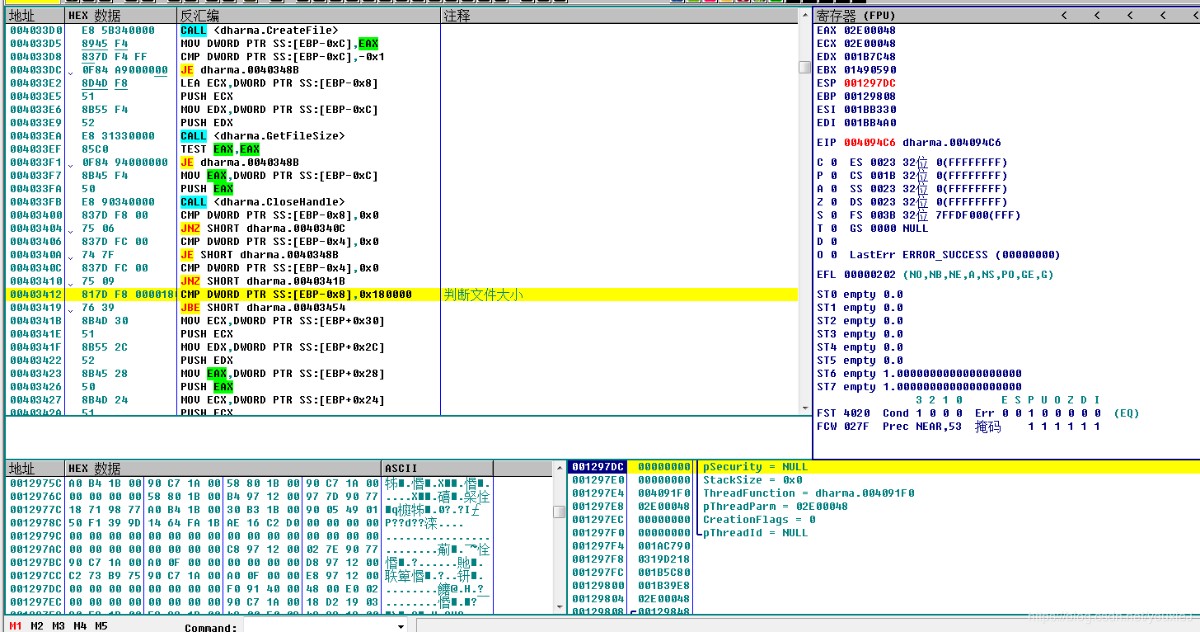
Task: Click dump address 0012978C
Action: tap(35, 522)
